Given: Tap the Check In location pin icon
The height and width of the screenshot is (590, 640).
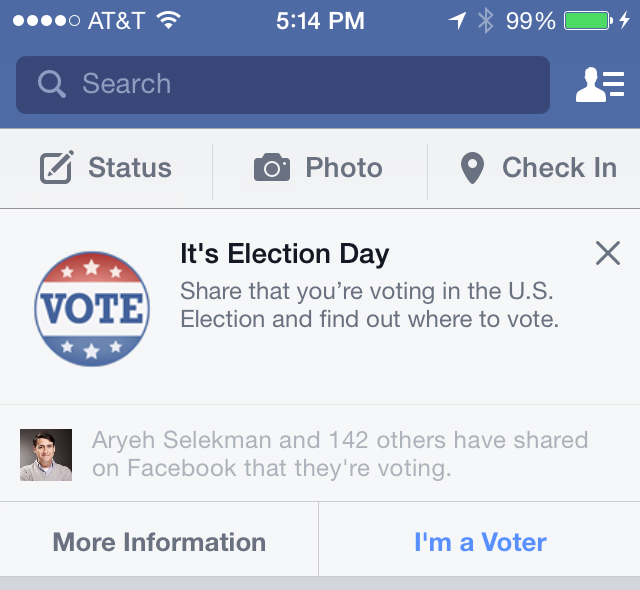Looking at the screenshot, I should click(x=472, y=168).
